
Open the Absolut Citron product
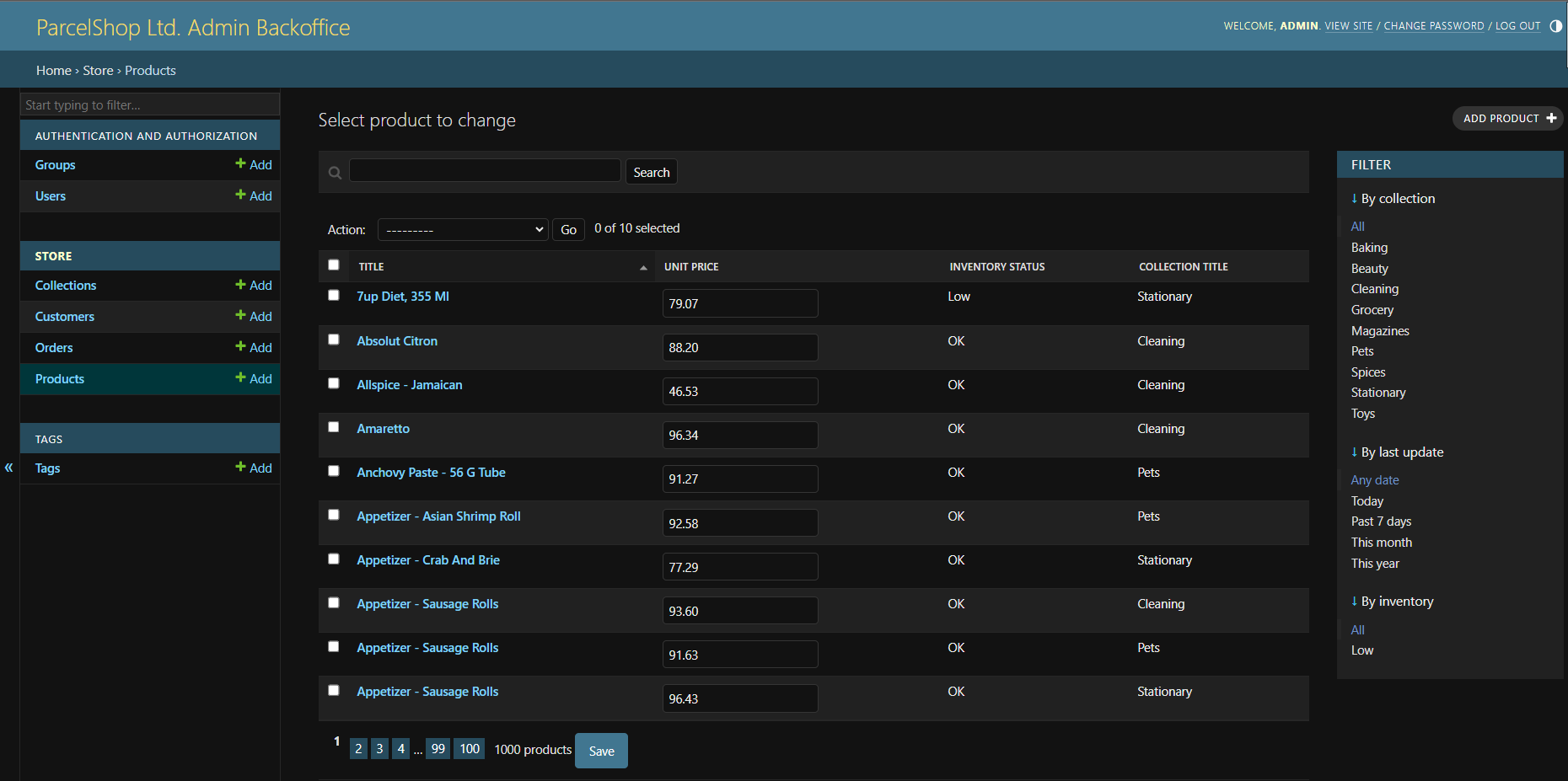[x=397, y=341]
